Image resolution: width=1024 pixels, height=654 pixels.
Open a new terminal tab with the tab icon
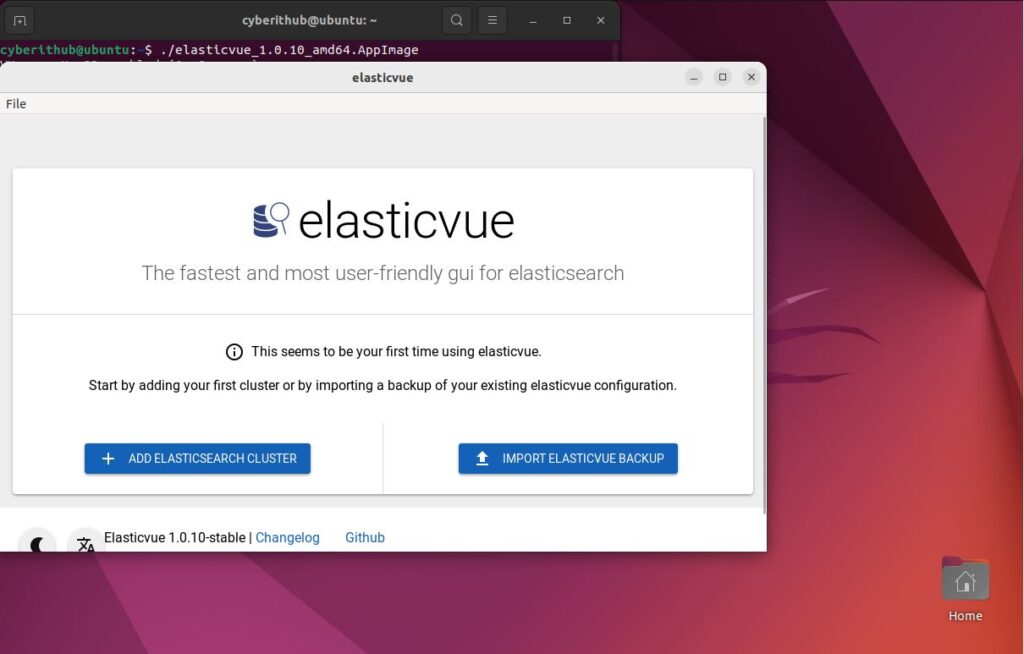(x=19, y=19)
